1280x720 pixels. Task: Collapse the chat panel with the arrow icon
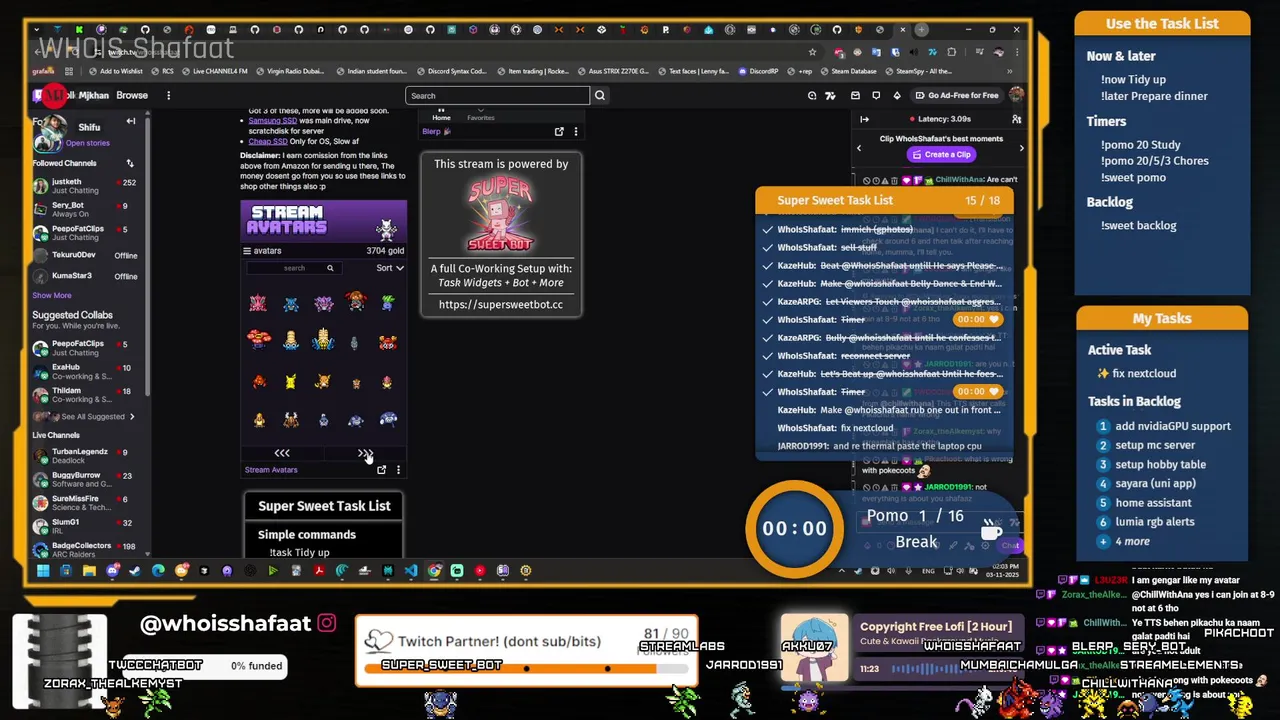(865, 119)
